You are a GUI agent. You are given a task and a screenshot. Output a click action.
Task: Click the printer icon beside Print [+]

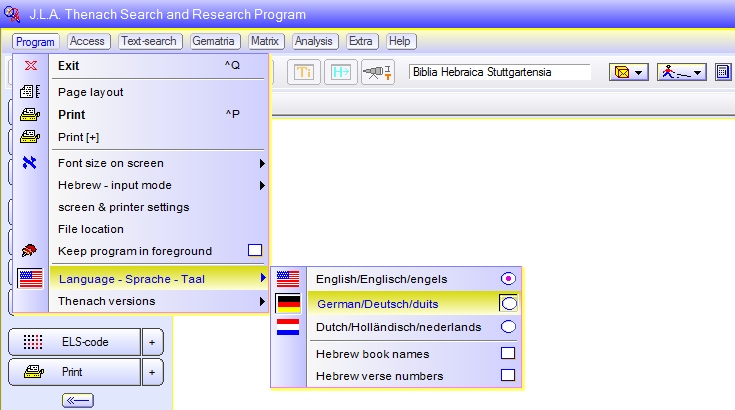tap(30, 136)
